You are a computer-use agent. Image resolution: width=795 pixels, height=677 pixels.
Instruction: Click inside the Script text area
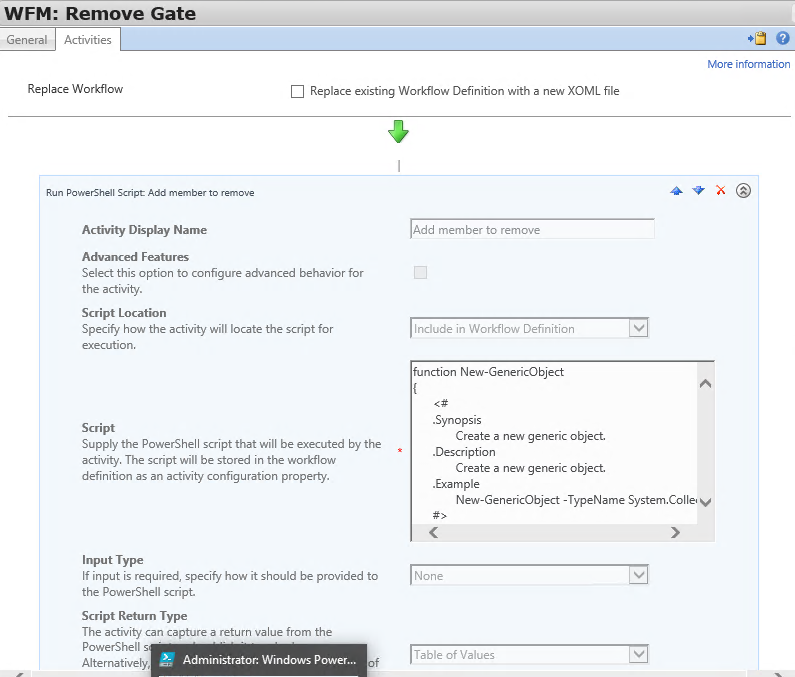554,442
